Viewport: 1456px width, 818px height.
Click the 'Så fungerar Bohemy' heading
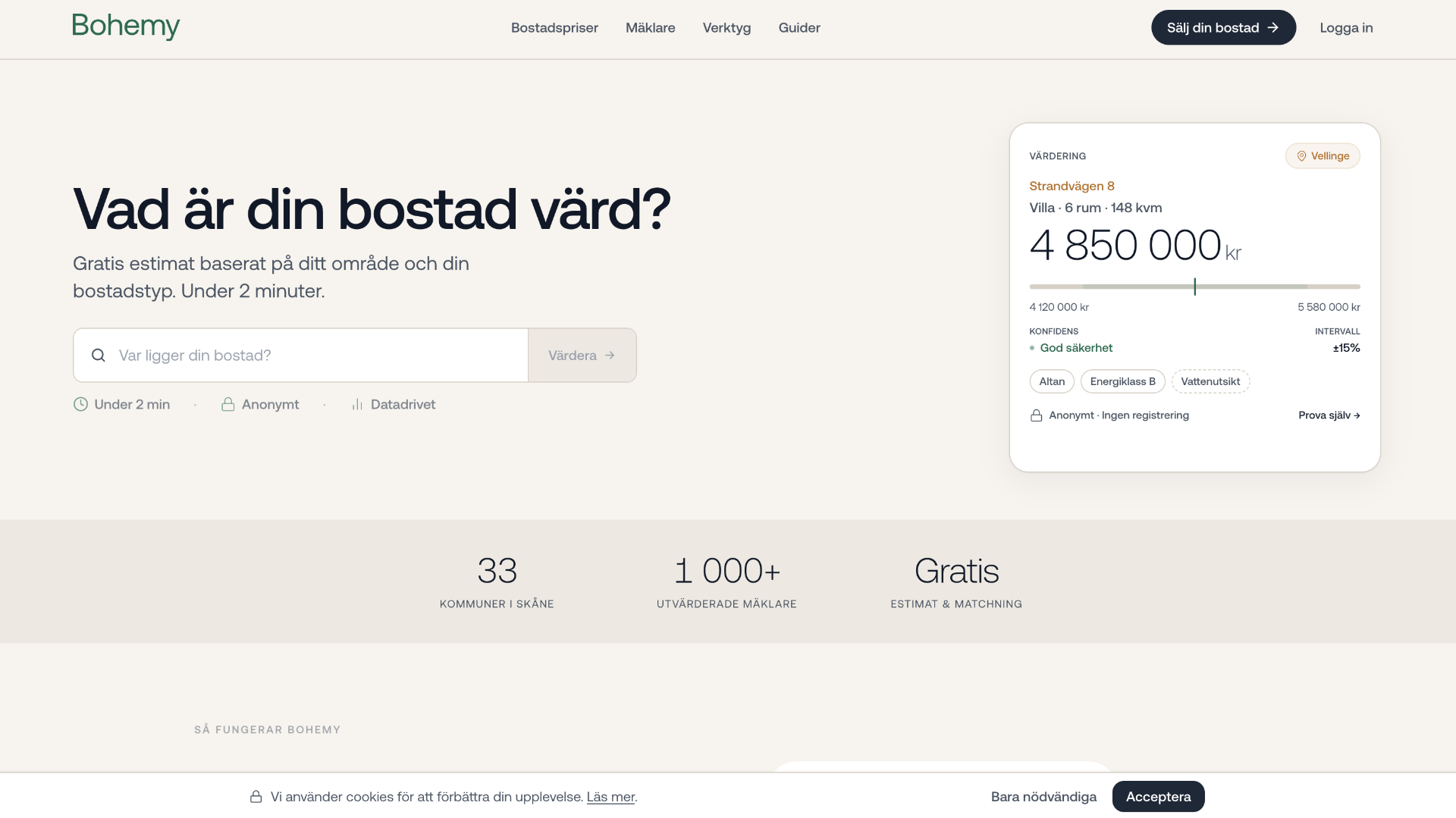267,729
